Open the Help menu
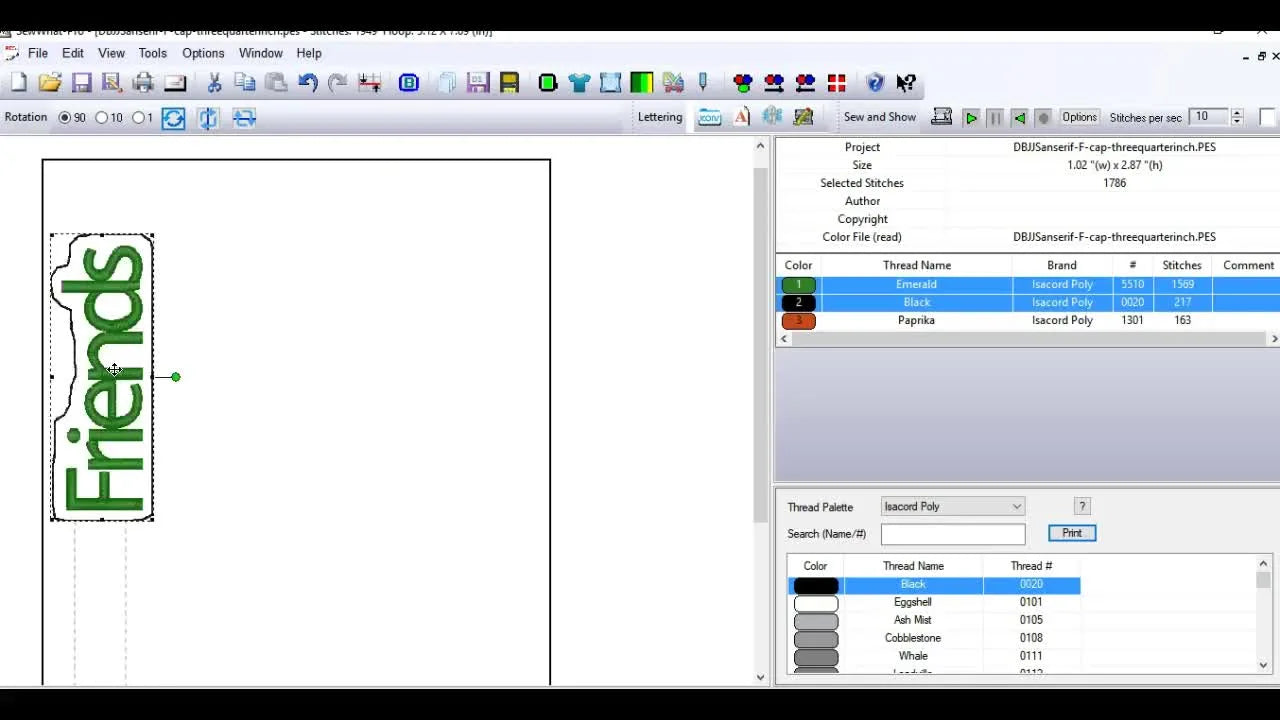The height and width of the screenshot is (720, 1280). tap(309, 53)
